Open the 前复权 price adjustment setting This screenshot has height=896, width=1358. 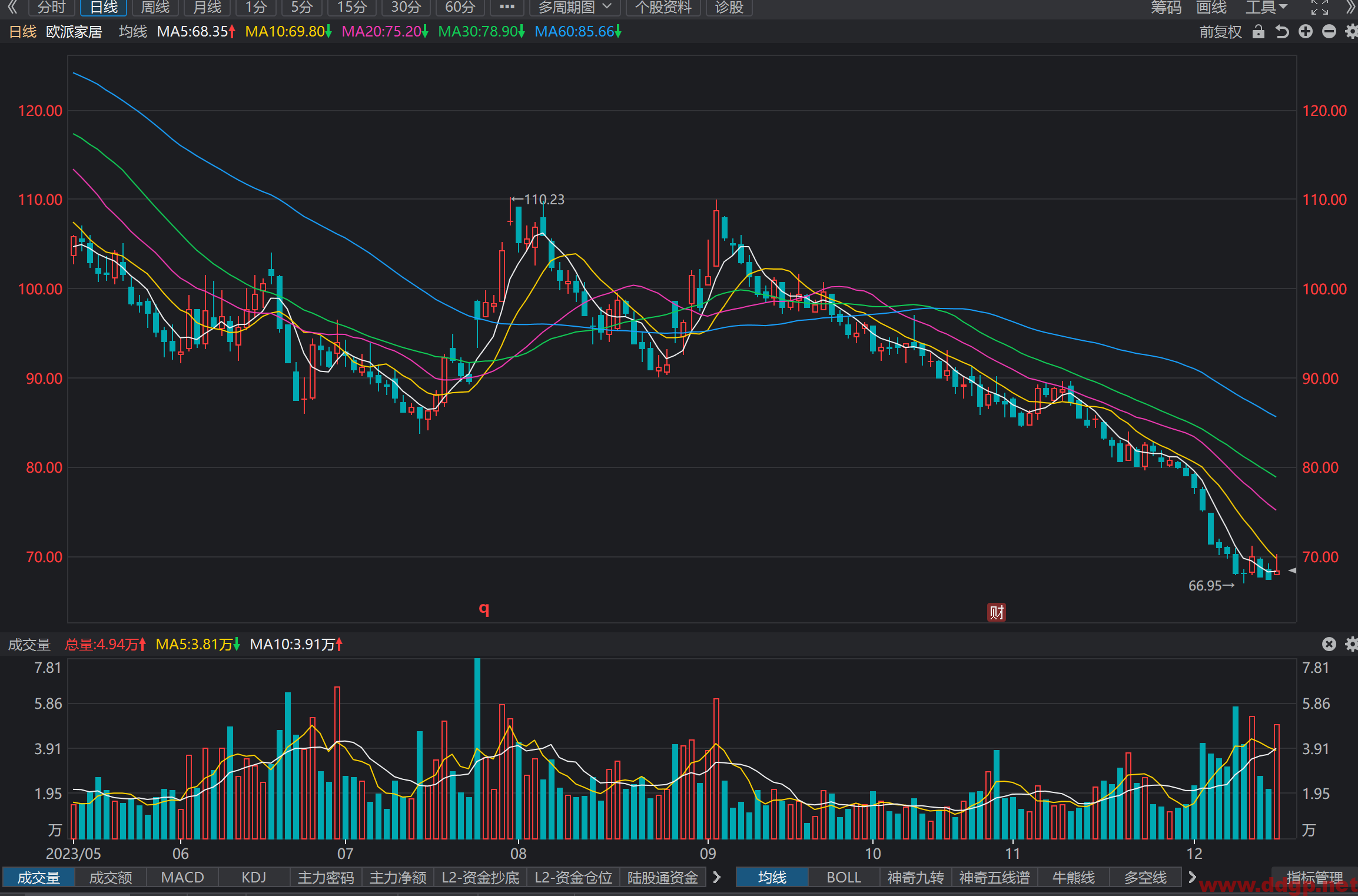pos(1220,32)
